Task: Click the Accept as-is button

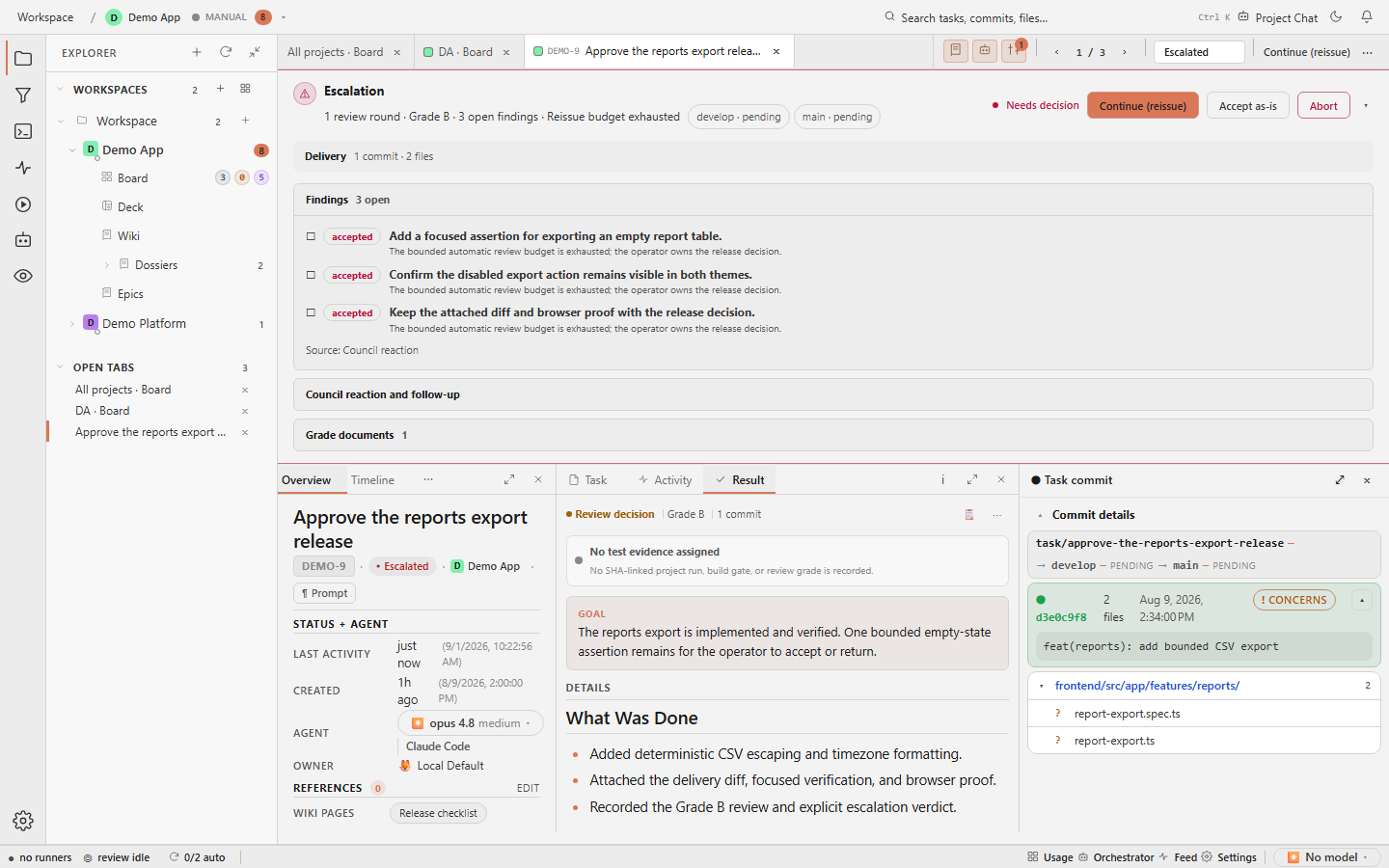Action: (x=1247, y=105)
